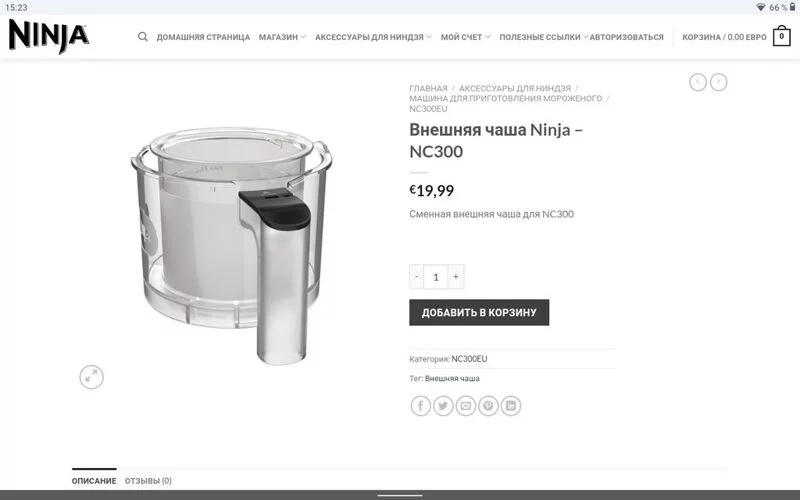Viewport: 800px width, 500px height.
Task: Click the search magnifier icon
Action: (143, 37)
